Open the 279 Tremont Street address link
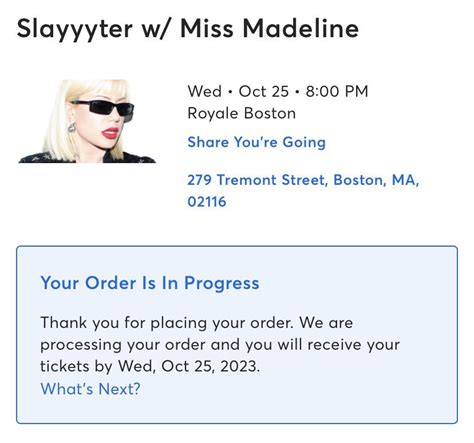Screen dimensions: 474x443 coord(303,191)
